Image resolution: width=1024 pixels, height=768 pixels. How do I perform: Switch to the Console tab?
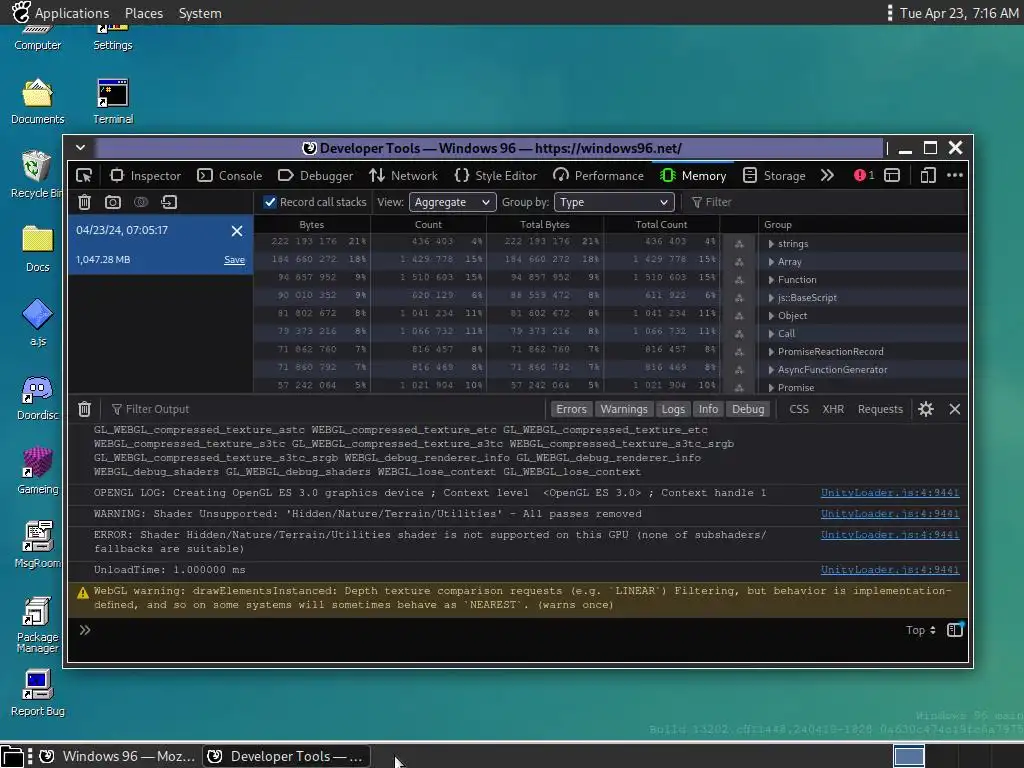click(230, 176)
